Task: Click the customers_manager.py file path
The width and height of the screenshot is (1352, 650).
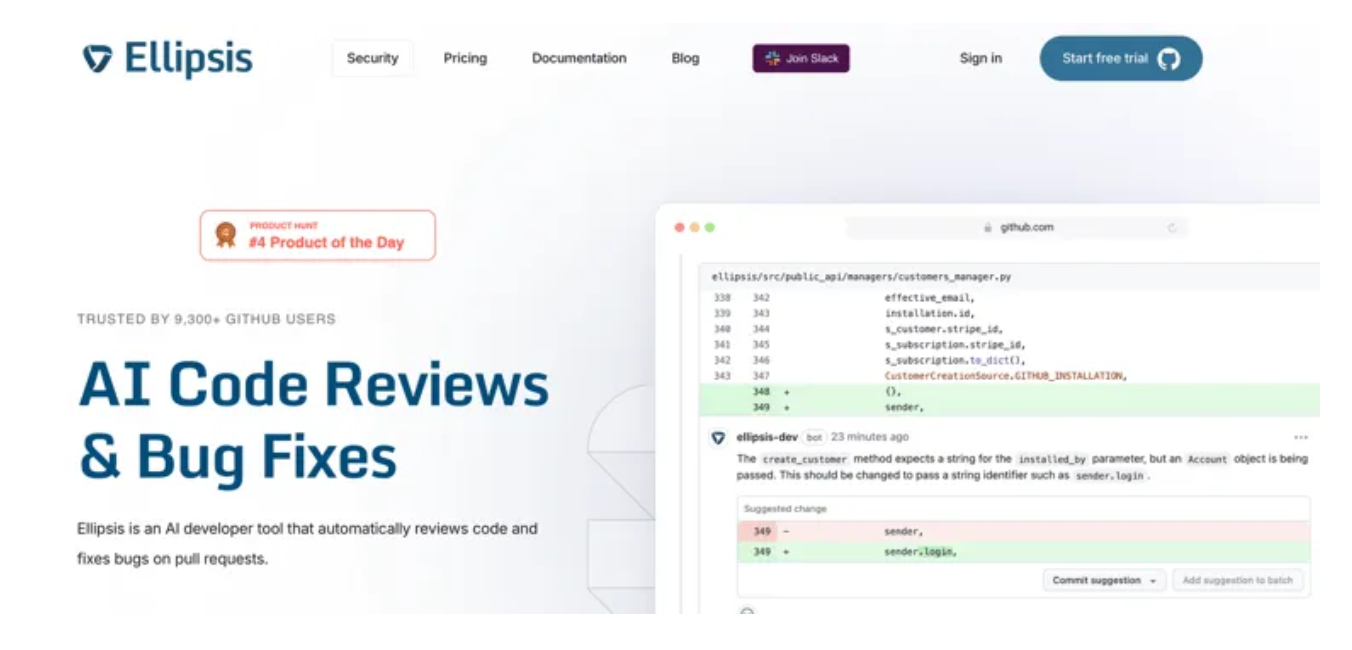Action: [x=861, y=276]
